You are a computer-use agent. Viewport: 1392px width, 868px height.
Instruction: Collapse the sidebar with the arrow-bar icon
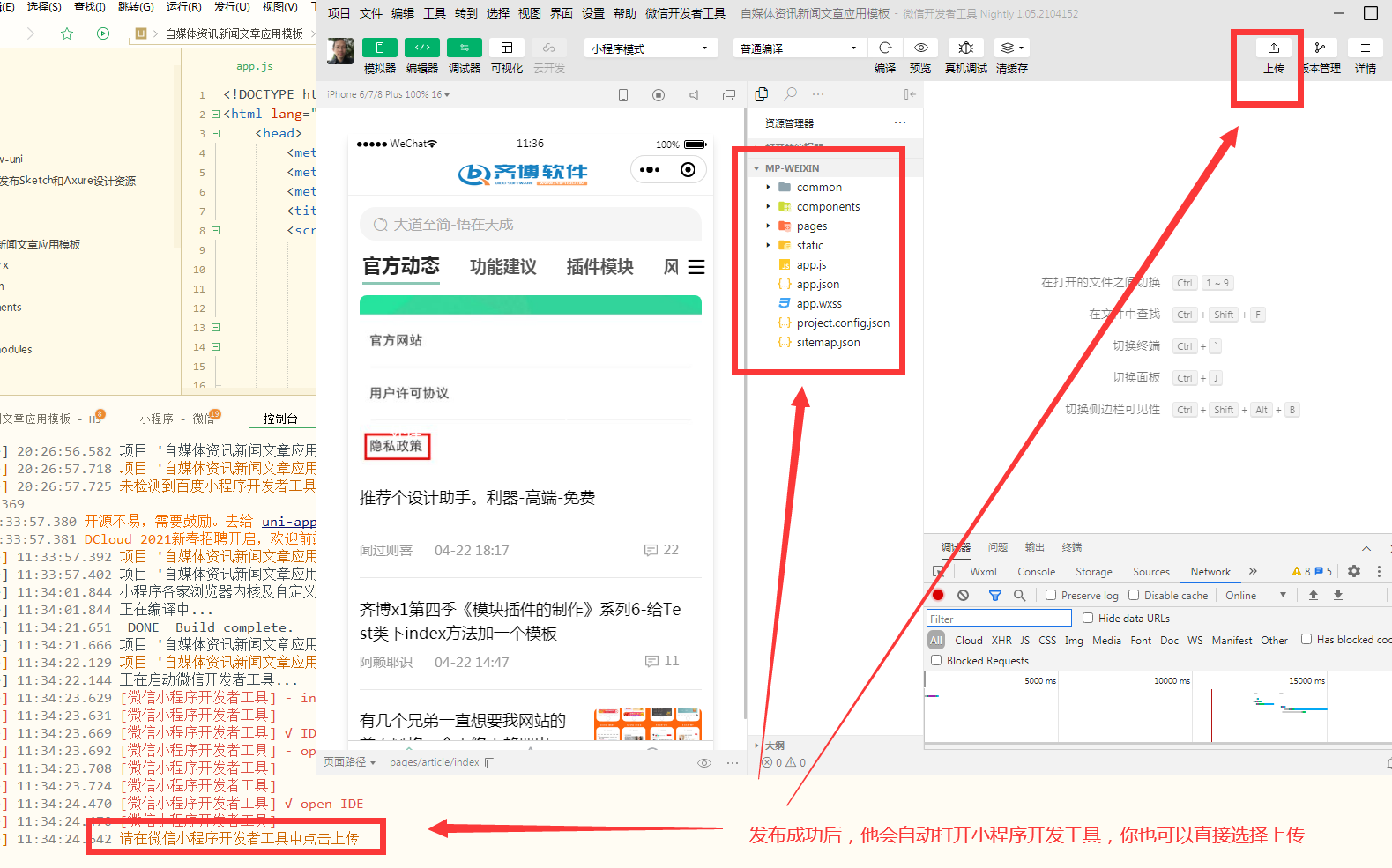(909, 94)
